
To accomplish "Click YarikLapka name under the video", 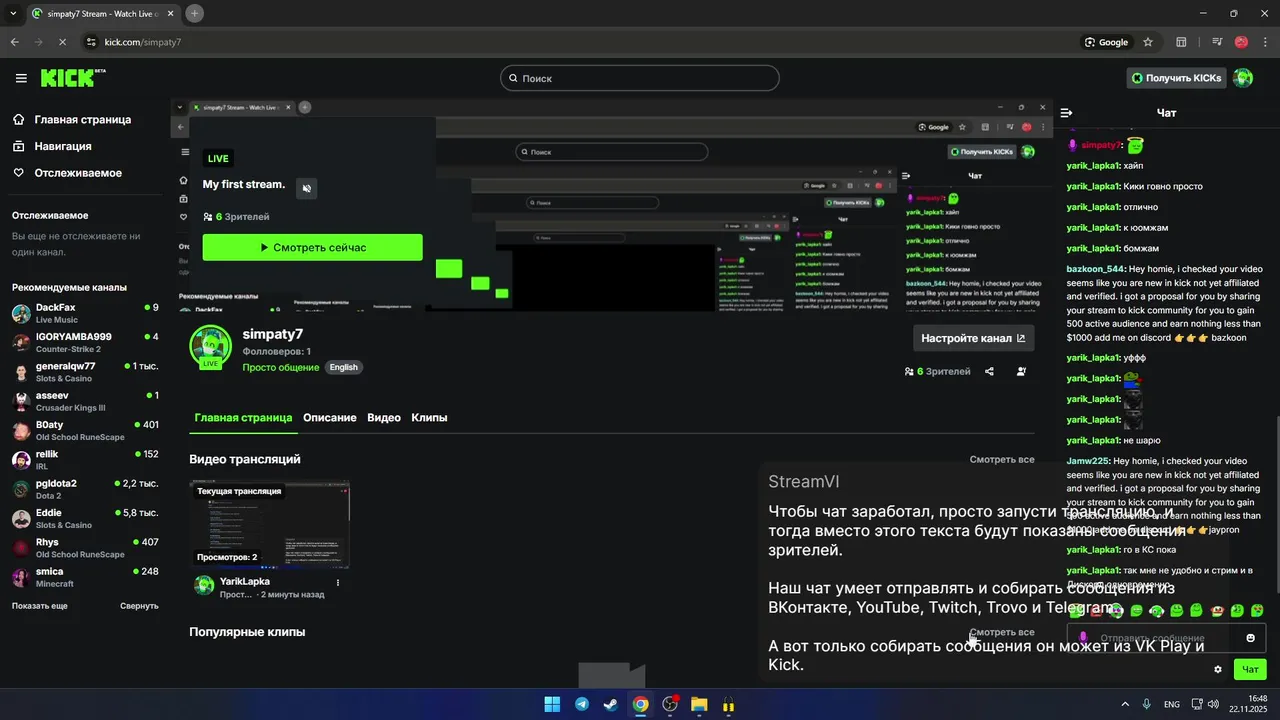I will coord(245,581).
